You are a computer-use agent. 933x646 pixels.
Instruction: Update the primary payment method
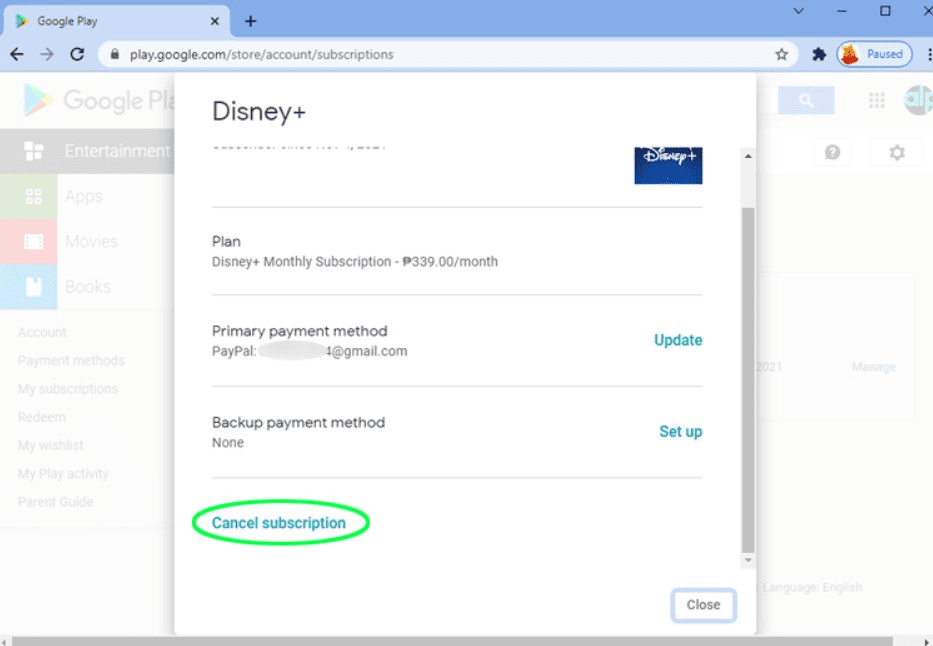point(678,340)
